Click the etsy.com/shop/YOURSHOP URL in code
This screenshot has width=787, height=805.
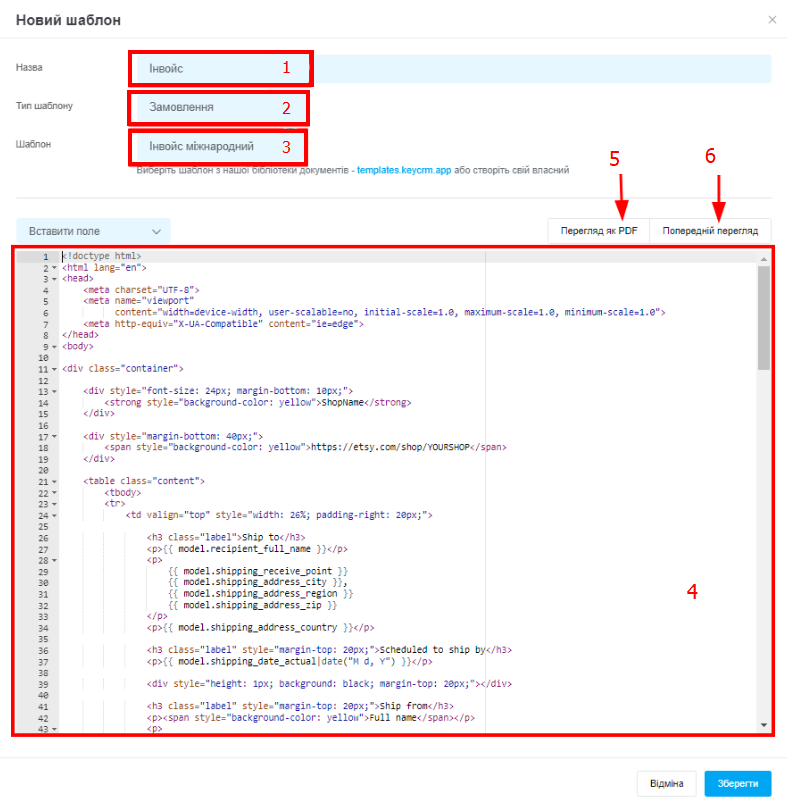coord(390,447)
